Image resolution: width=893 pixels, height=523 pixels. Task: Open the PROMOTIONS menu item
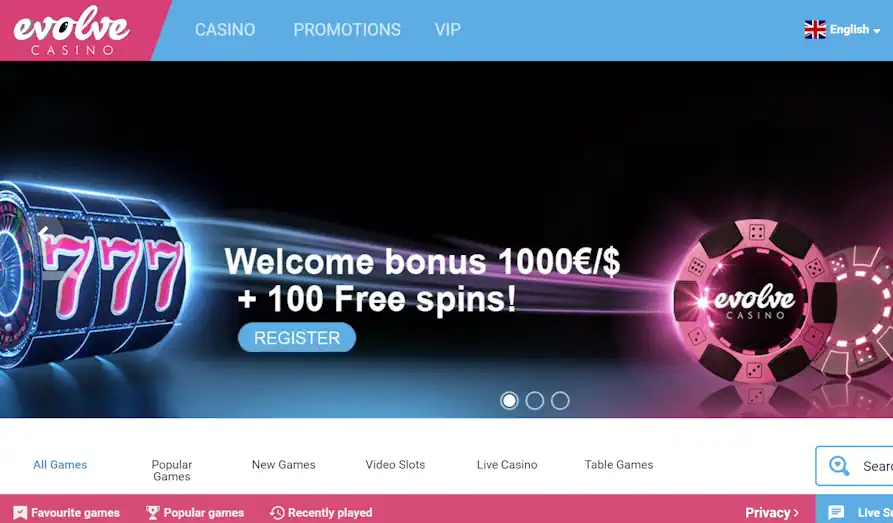(x=347, y=30)
